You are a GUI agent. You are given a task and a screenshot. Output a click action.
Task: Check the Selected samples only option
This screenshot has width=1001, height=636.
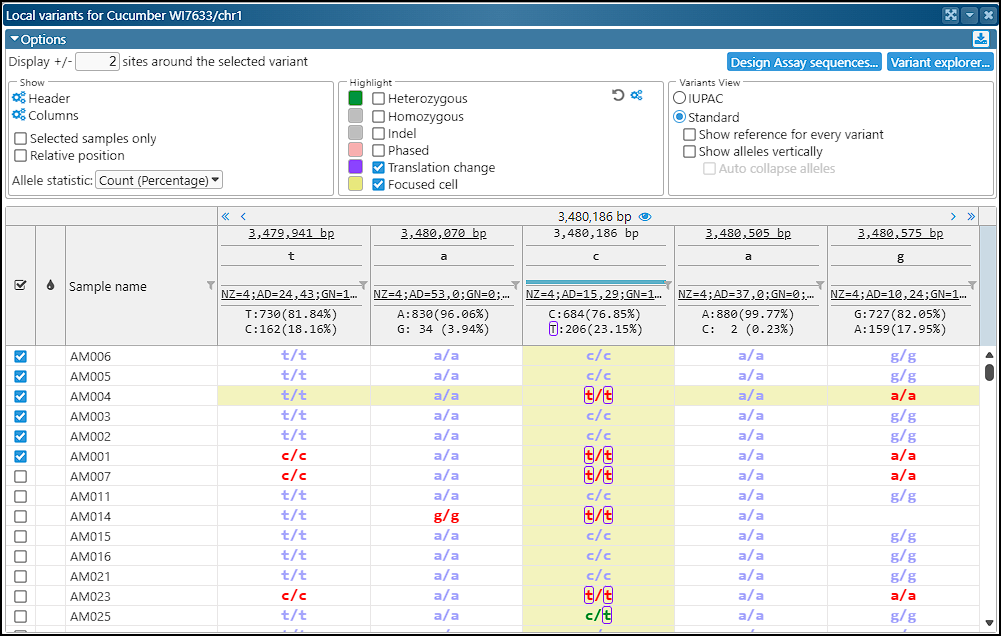coord(21,139)
